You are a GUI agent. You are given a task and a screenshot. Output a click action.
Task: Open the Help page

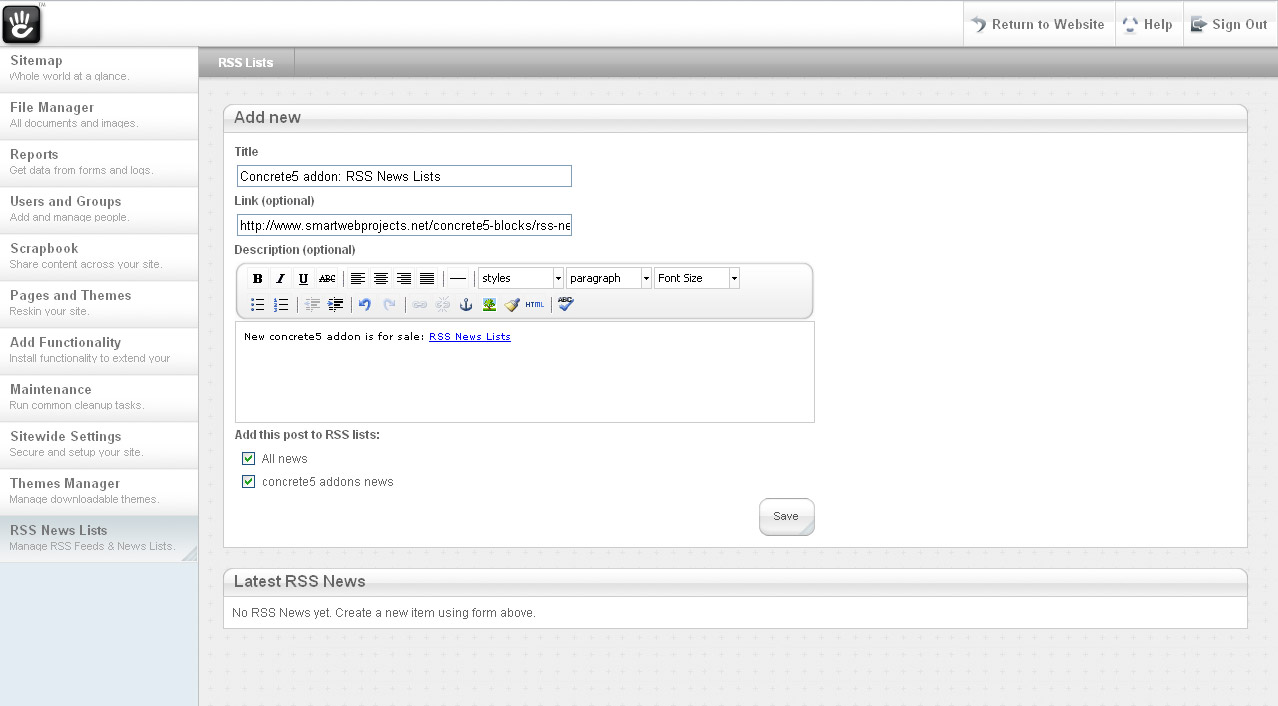[1148, 25]
